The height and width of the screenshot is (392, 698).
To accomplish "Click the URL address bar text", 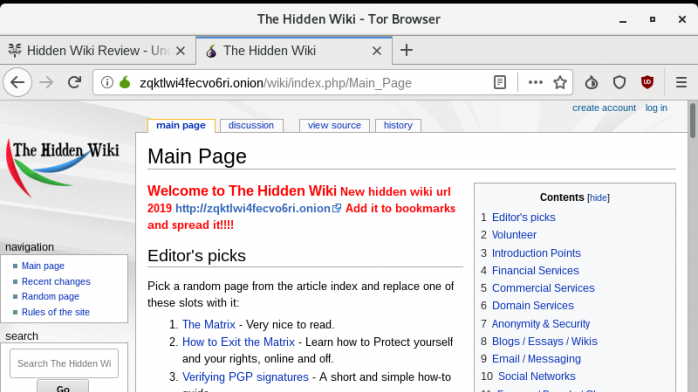I will 275,83.
